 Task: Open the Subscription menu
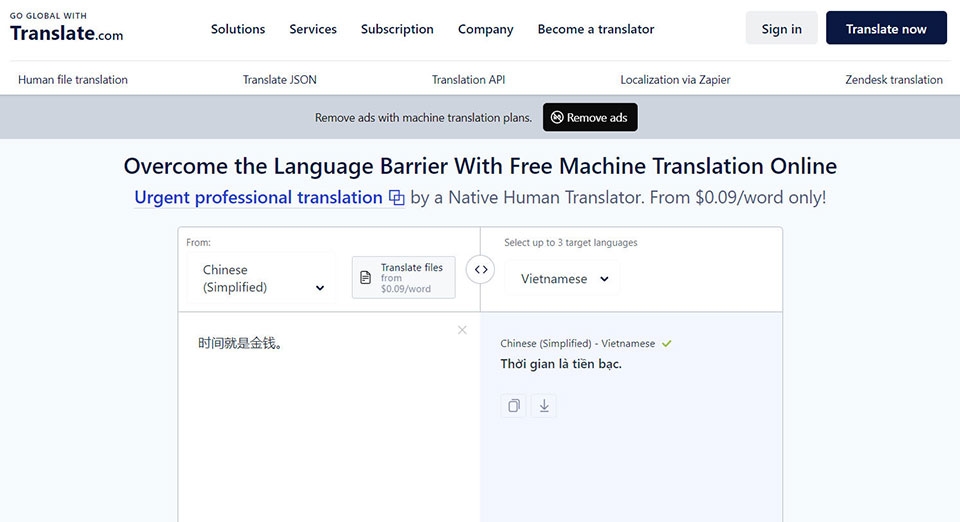(397, 29)
